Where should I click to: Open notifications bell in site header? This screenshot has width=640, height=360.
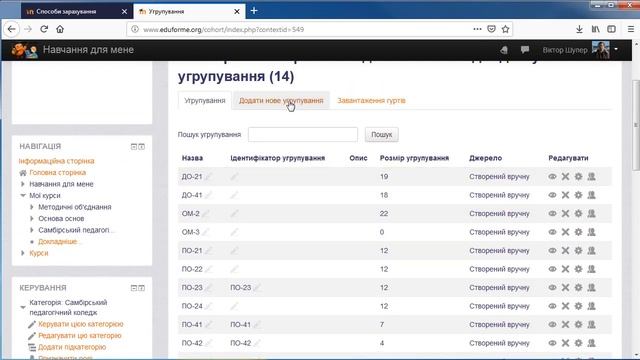coord(504,50)
